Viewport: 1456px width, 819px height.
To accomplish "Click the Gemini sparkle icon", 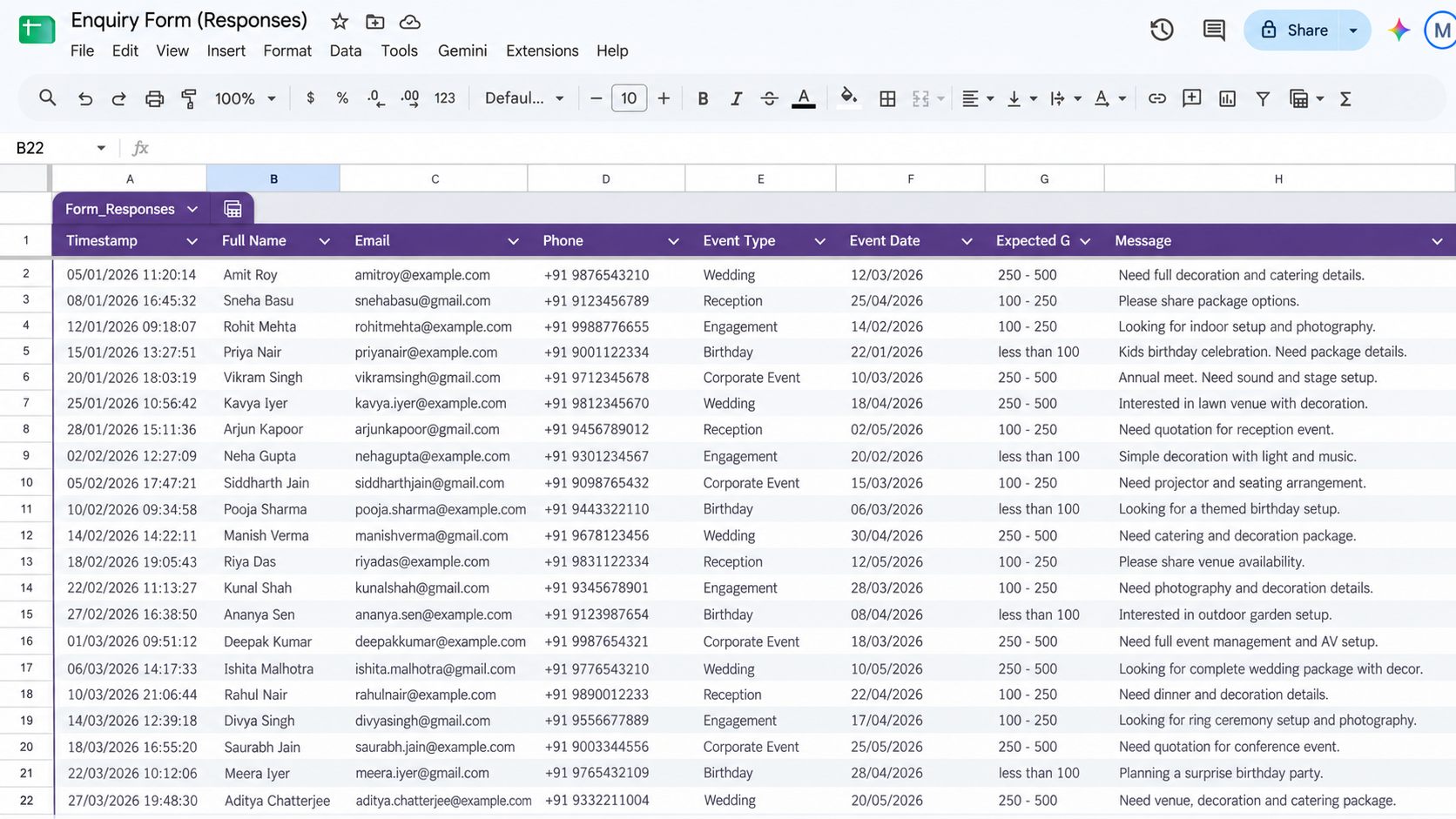I will click(x=1399, y=30).
